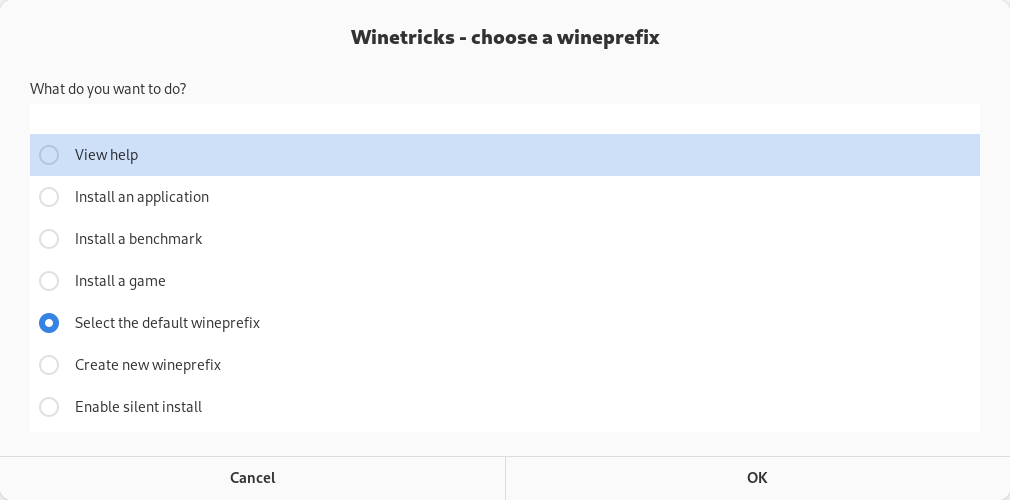
Task: Select the Install a game radio button
Action: pyautogui.click(x=49, y=281)
